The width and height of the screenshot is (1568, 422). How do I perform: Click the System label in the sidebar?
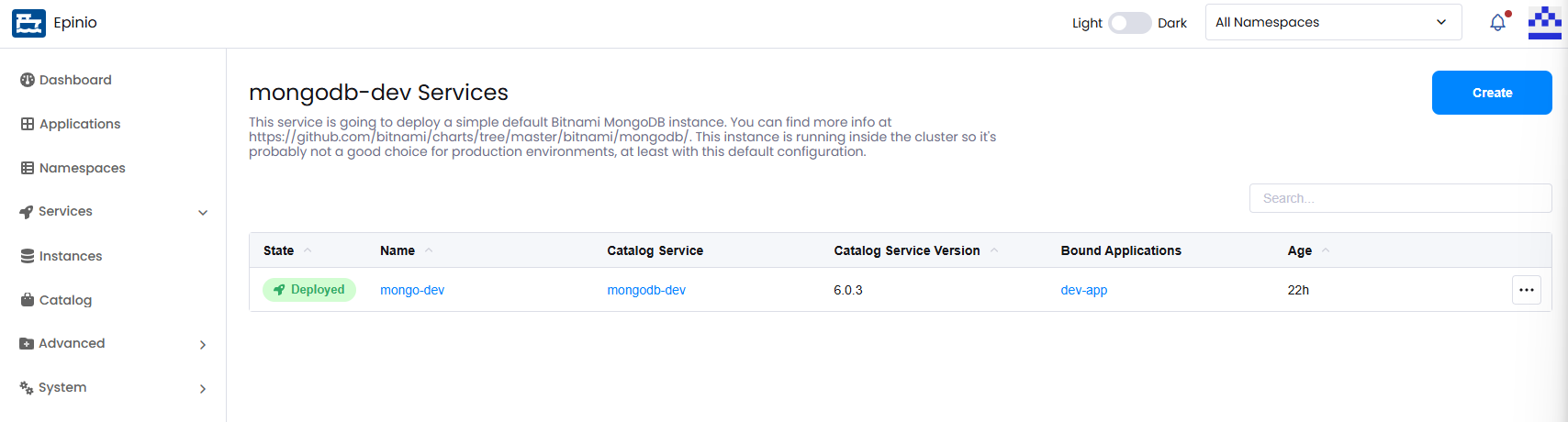[62, 387]
